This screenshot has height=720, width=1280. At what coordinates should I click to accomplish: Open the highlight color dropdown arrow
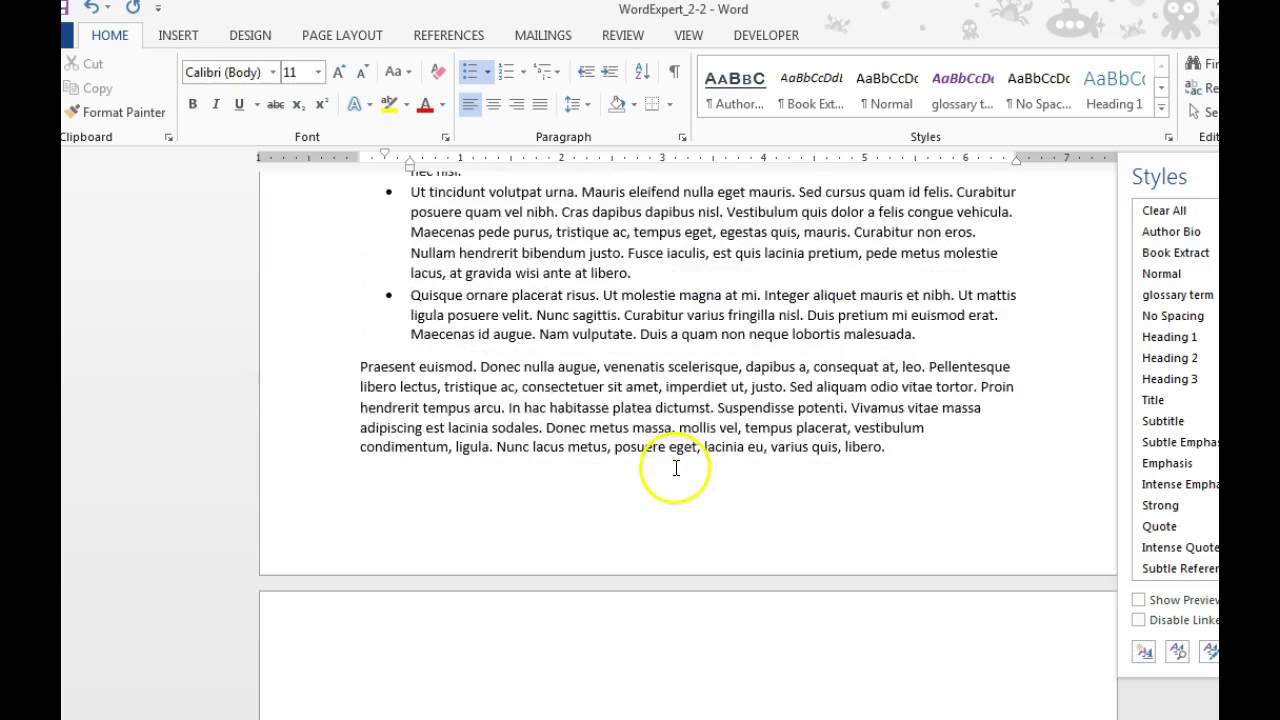click(x=406, y=104)
